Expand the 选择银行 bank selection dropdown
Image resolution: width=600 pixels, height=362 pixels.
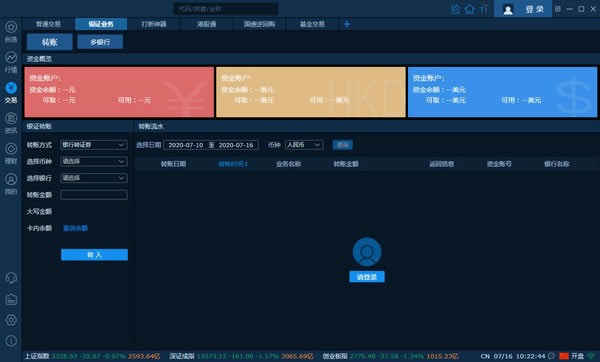[94, 178]
